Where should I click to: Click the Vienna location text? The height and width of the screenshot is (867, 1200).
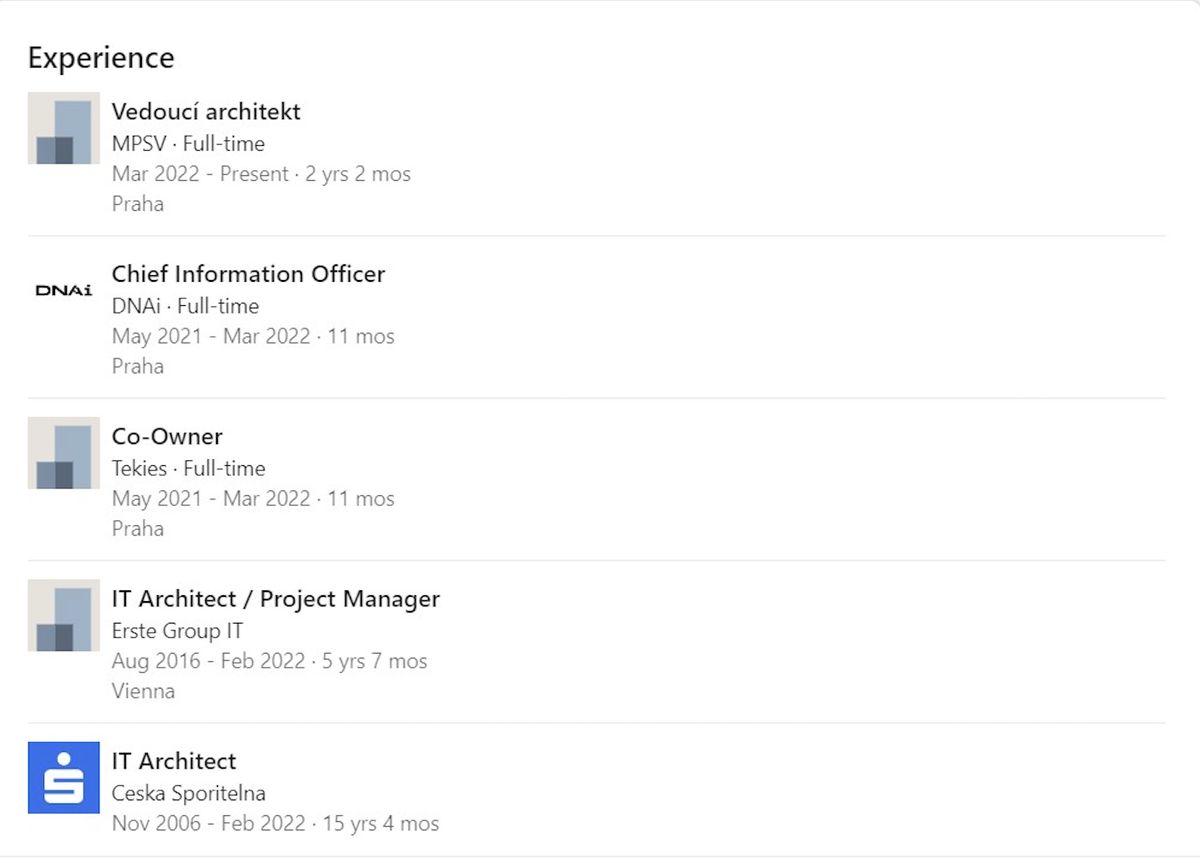(x=143, y=691)
